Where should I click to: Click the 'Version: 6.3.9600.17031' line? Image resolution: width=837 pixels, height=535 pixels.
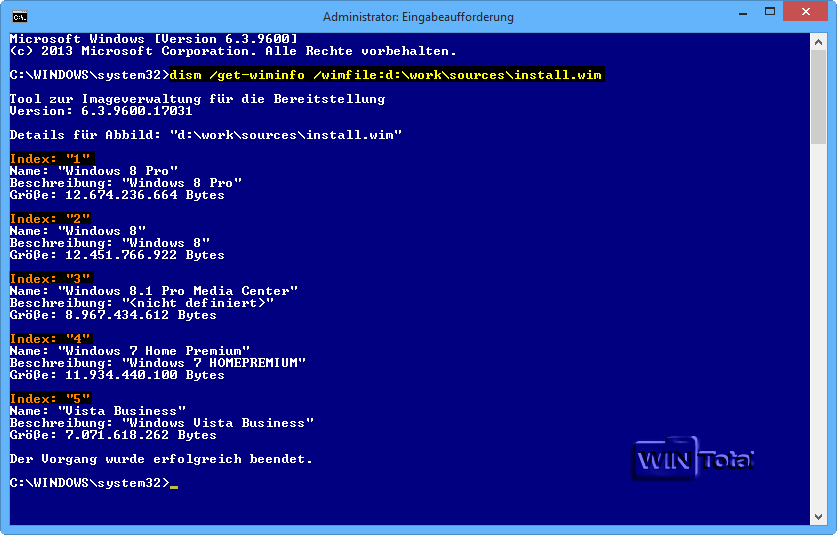101,111
